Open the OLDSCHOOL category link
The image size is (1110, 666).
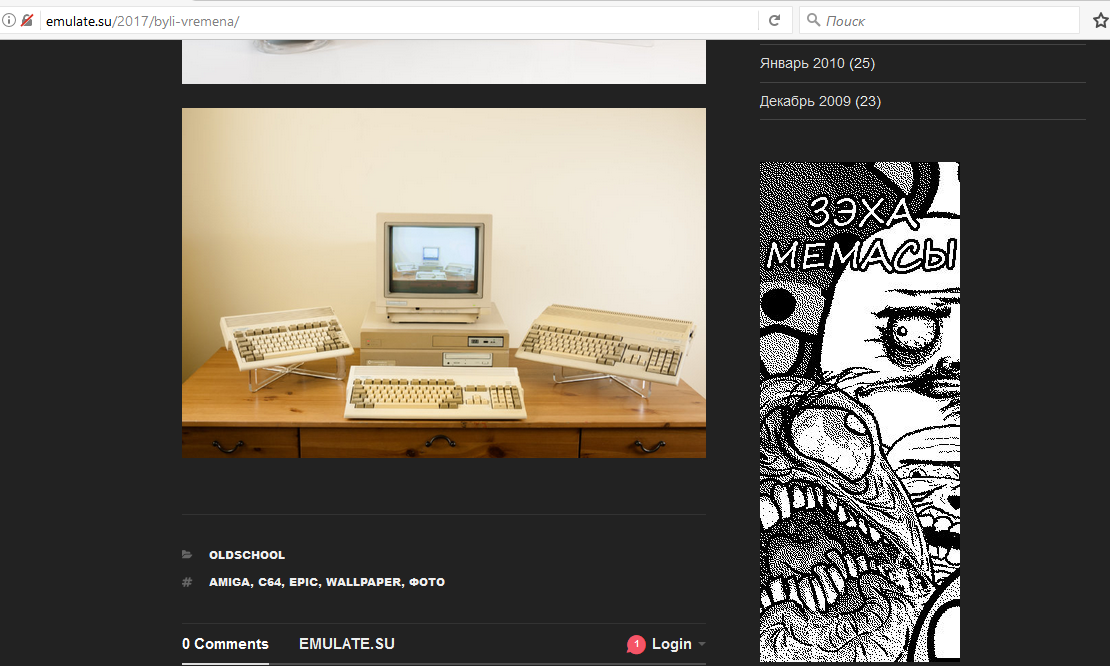coord(246,555)
